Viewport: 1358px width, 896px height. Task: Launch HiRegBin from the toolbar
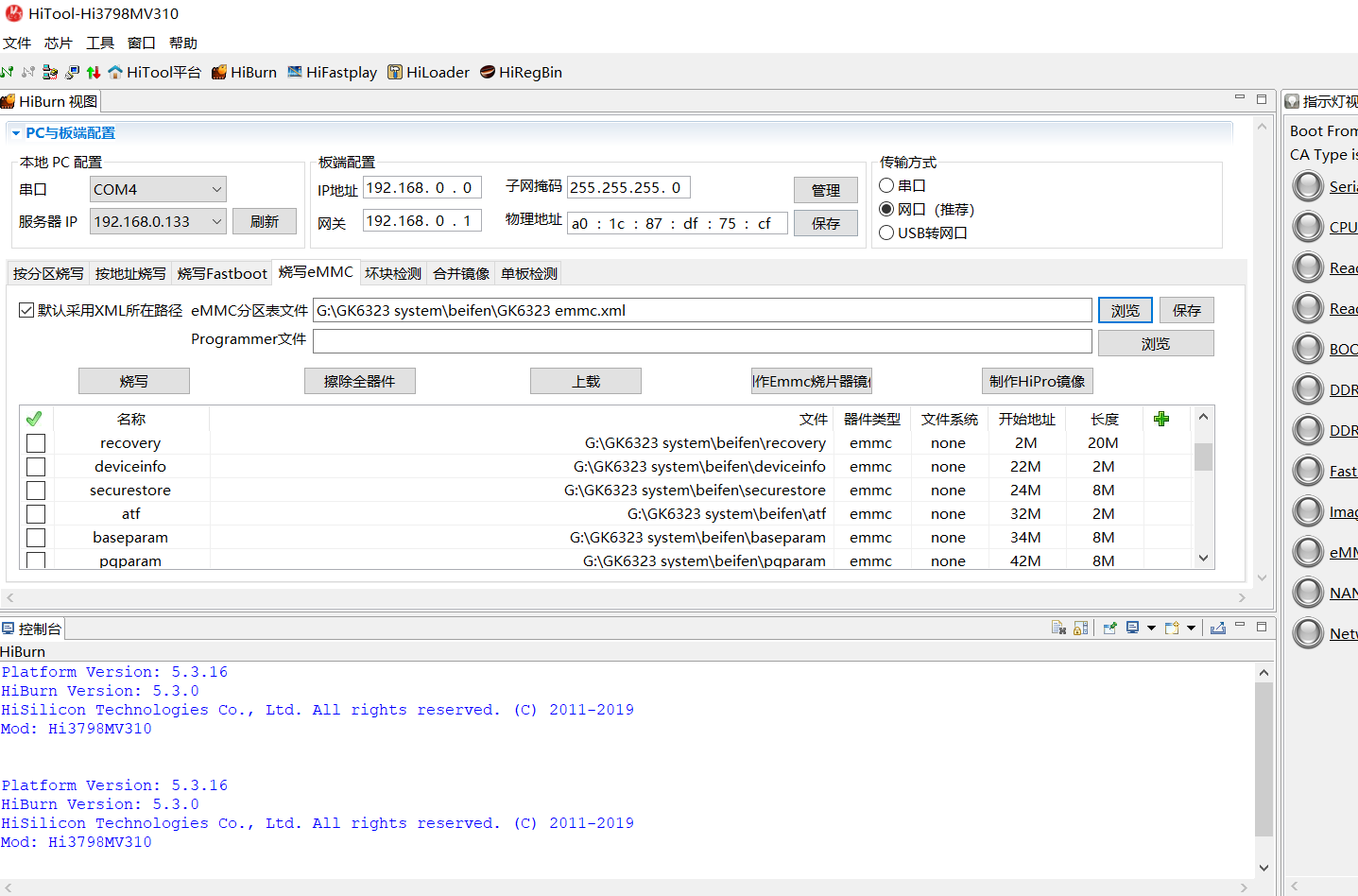point(521,72)
